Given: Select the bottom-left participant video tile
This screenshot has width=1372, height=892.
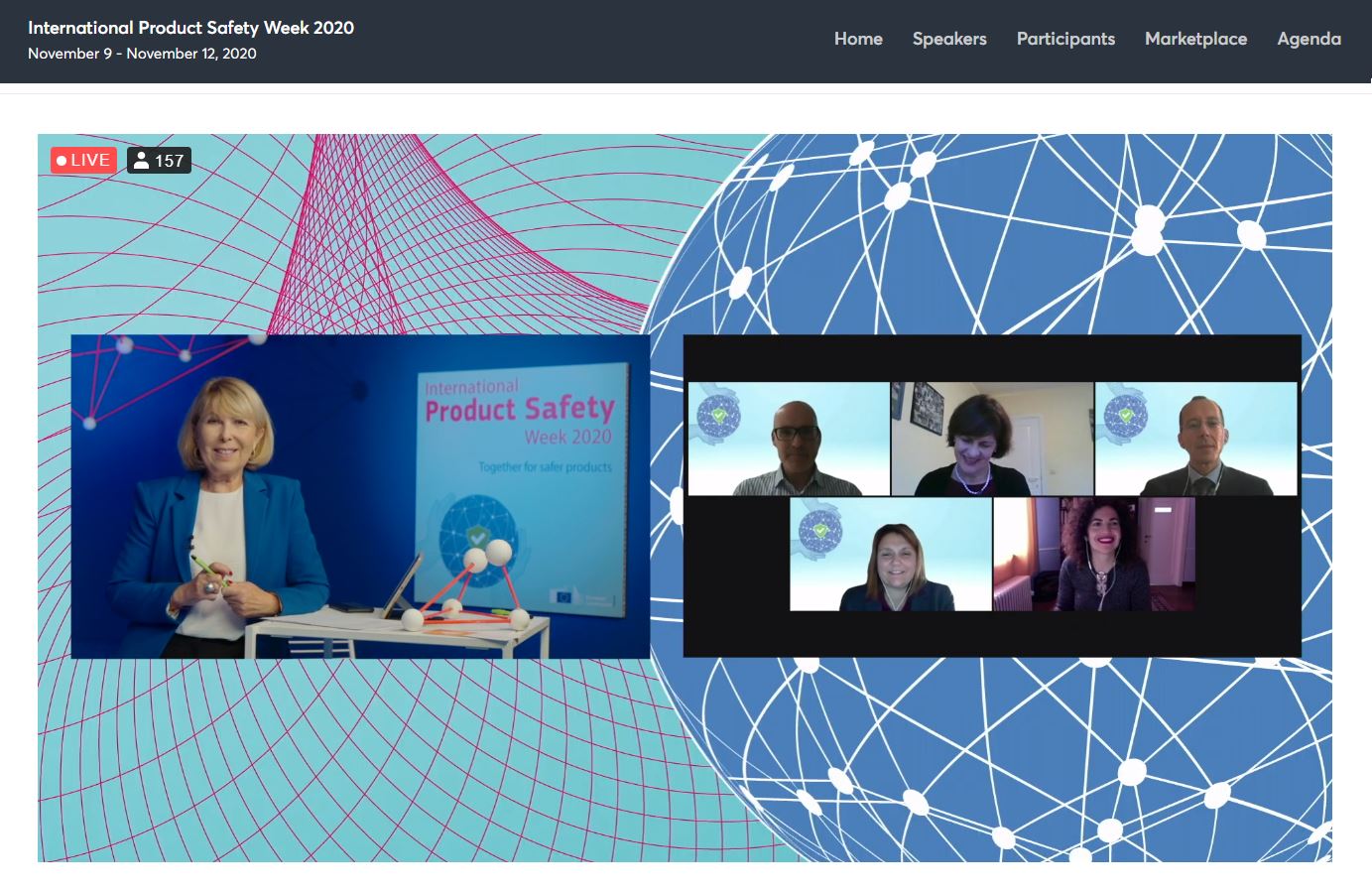Looking at the screenshot, I should [x=890, y=554].
